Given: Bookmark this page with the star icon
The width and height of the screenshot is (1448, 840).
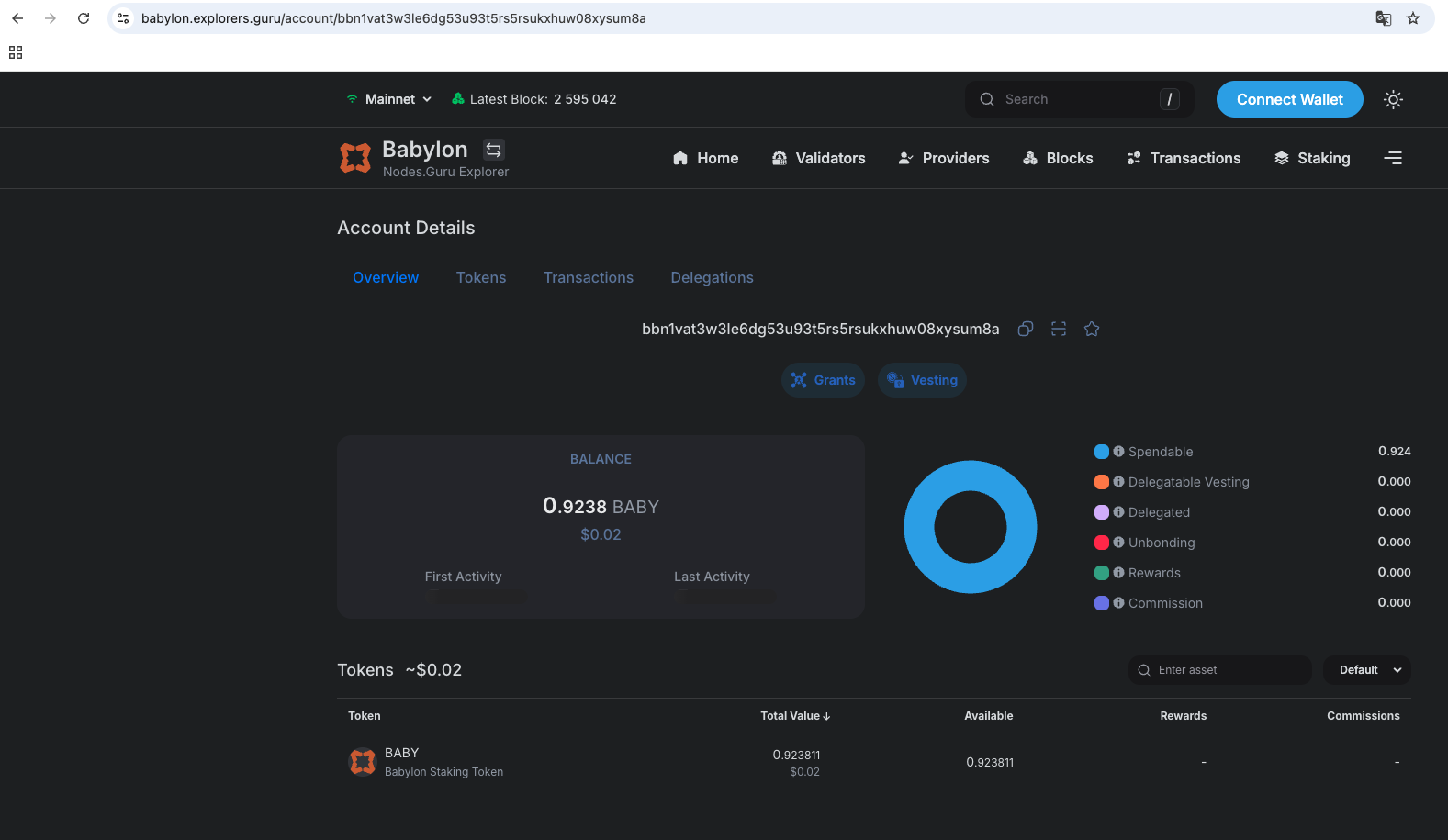Looking at the screenshot, I should (1413, 18).
